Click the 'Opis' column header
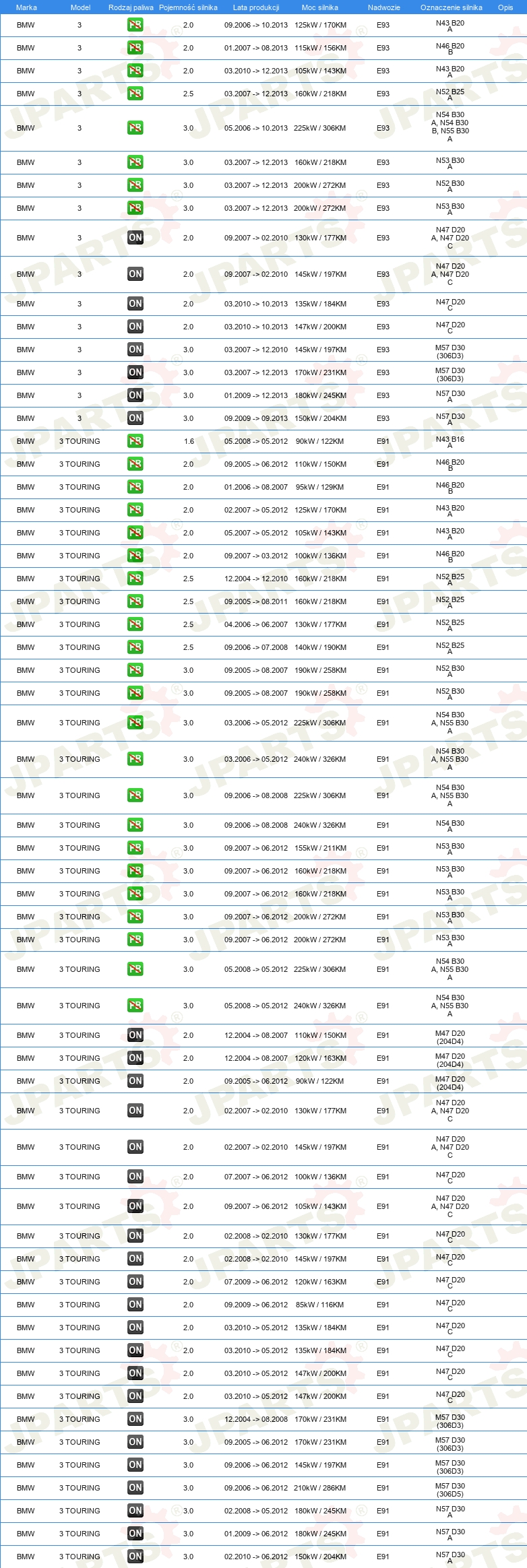This screenshot has width=527, height=1568. point(505,7)
